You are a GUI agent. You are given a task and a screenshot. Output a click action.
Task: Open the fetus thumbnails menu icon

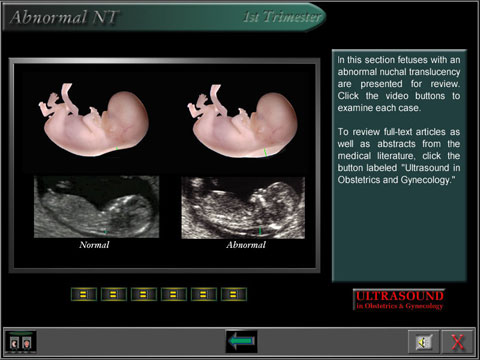click(21, 342)
